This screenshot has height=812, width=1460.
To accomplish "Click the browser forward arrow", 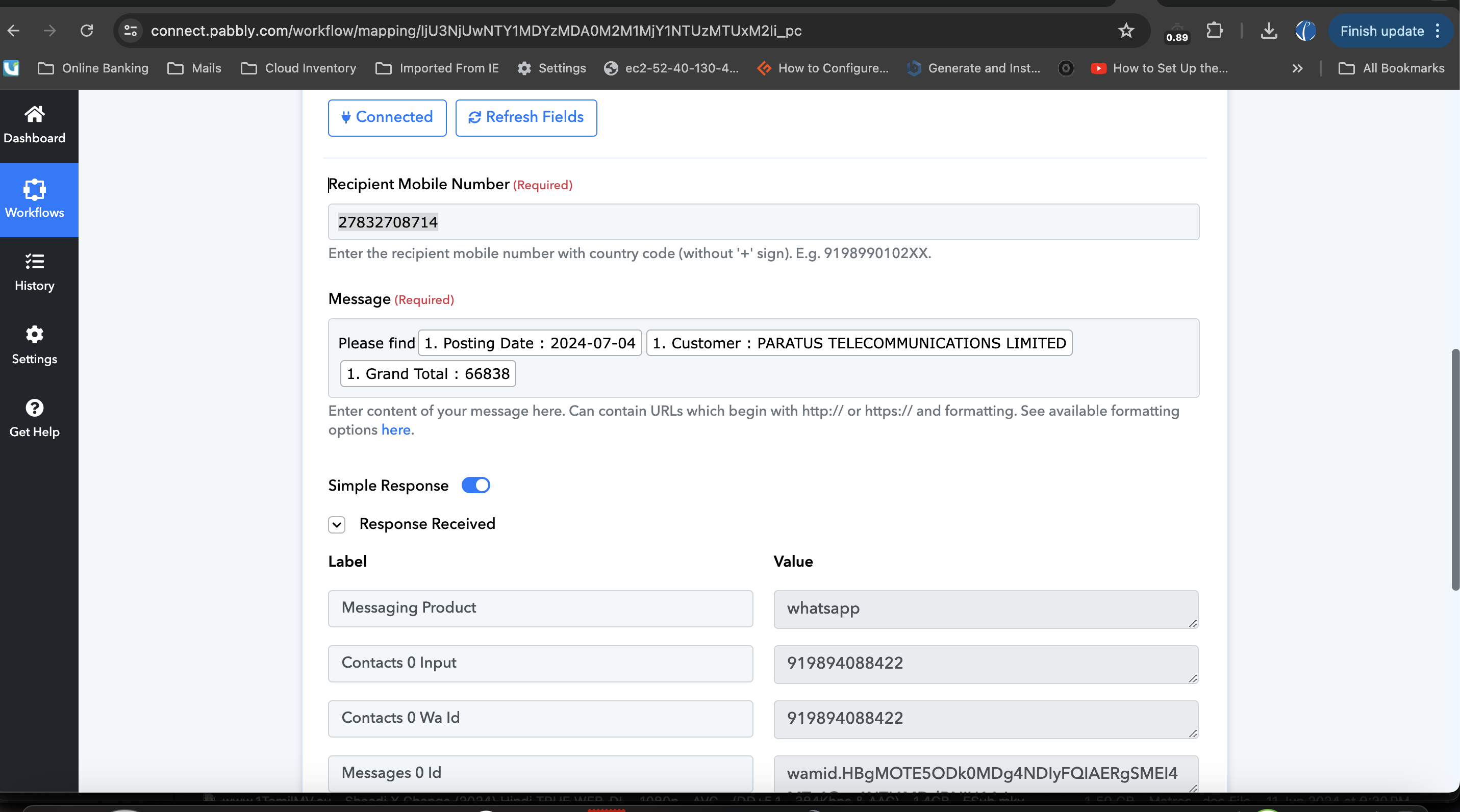I will coord(50,31).
